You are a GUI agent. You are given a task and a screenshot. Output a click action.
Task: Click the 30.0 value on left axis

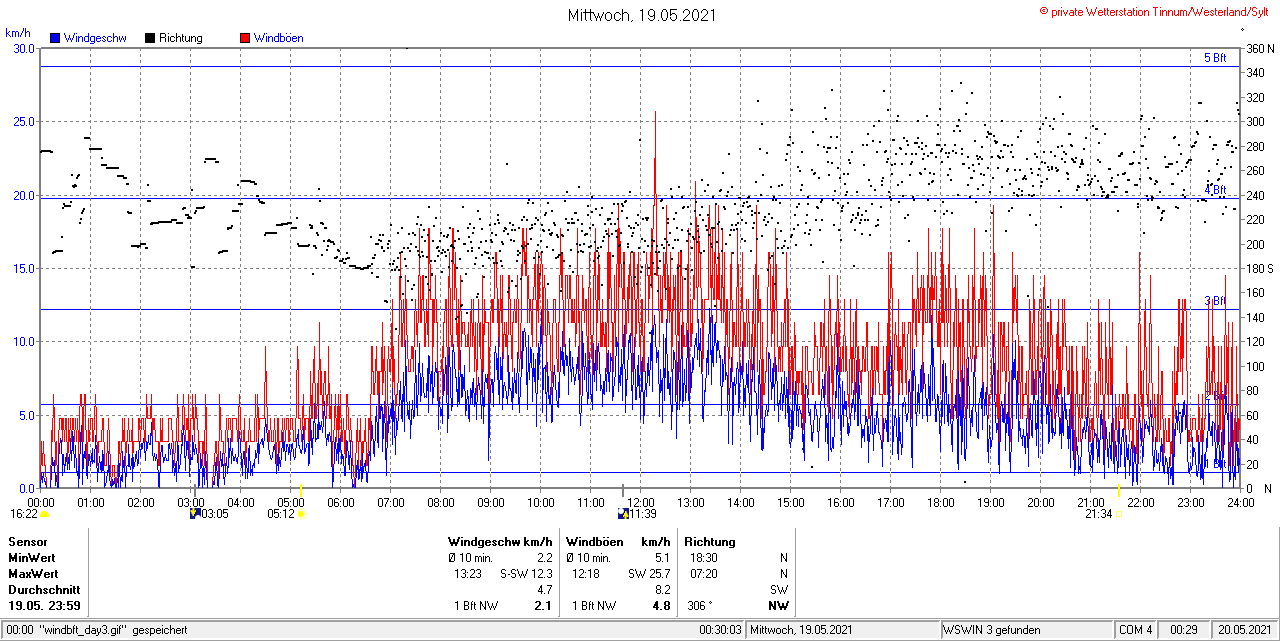[x=24, y=48]
